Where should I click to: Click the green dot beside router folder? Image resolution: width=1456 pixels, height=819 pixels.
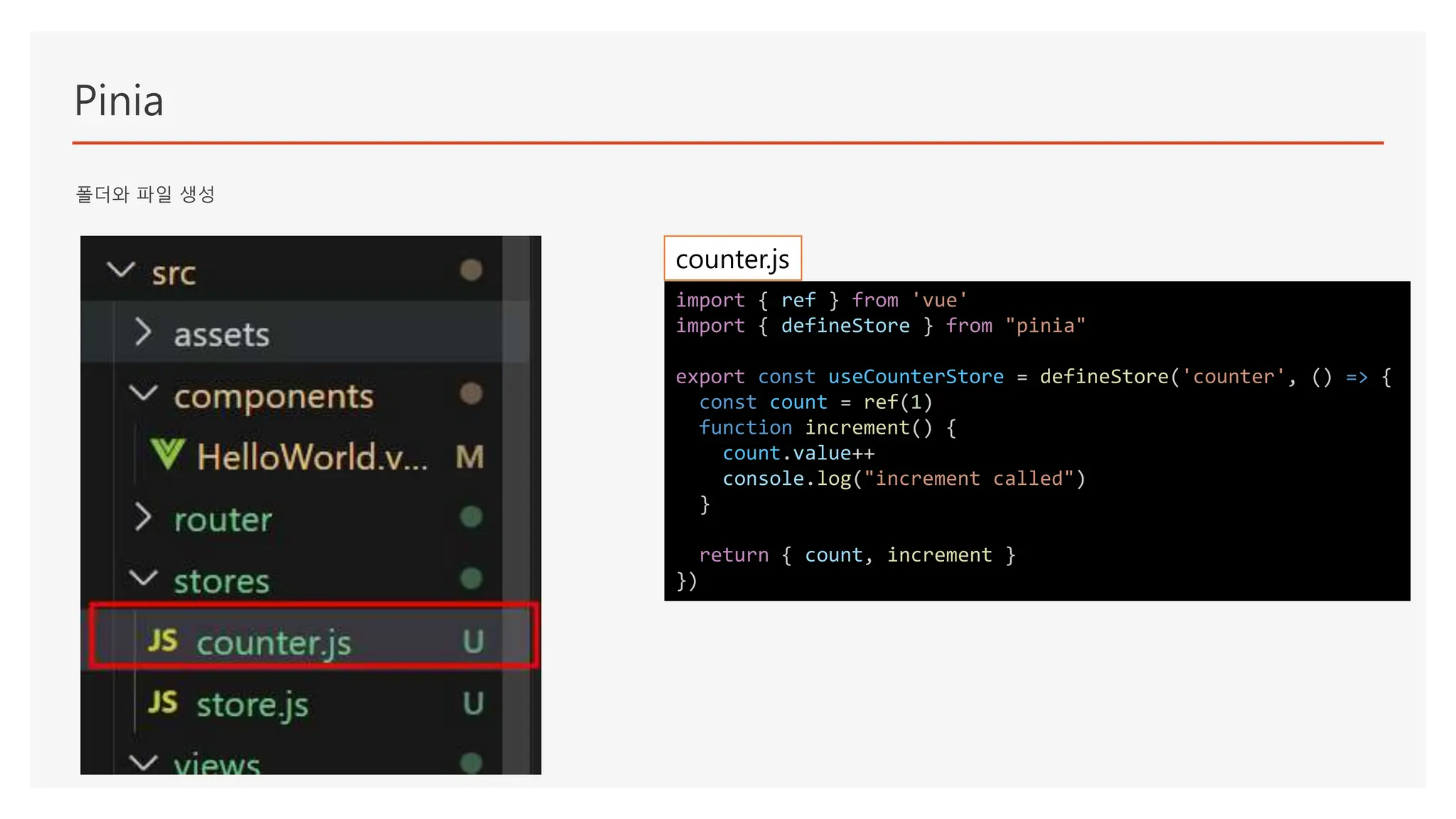click(x=471, y=517)
